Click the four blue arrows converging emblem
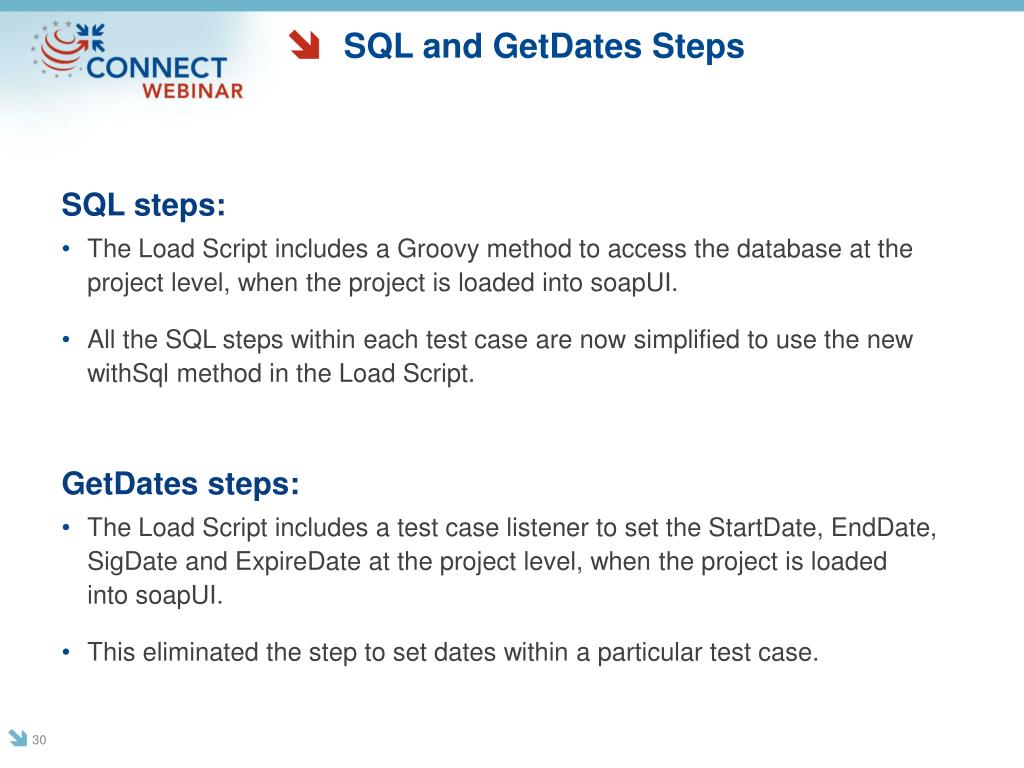The height and width of the screenshot is (768, 1024). 90,38
